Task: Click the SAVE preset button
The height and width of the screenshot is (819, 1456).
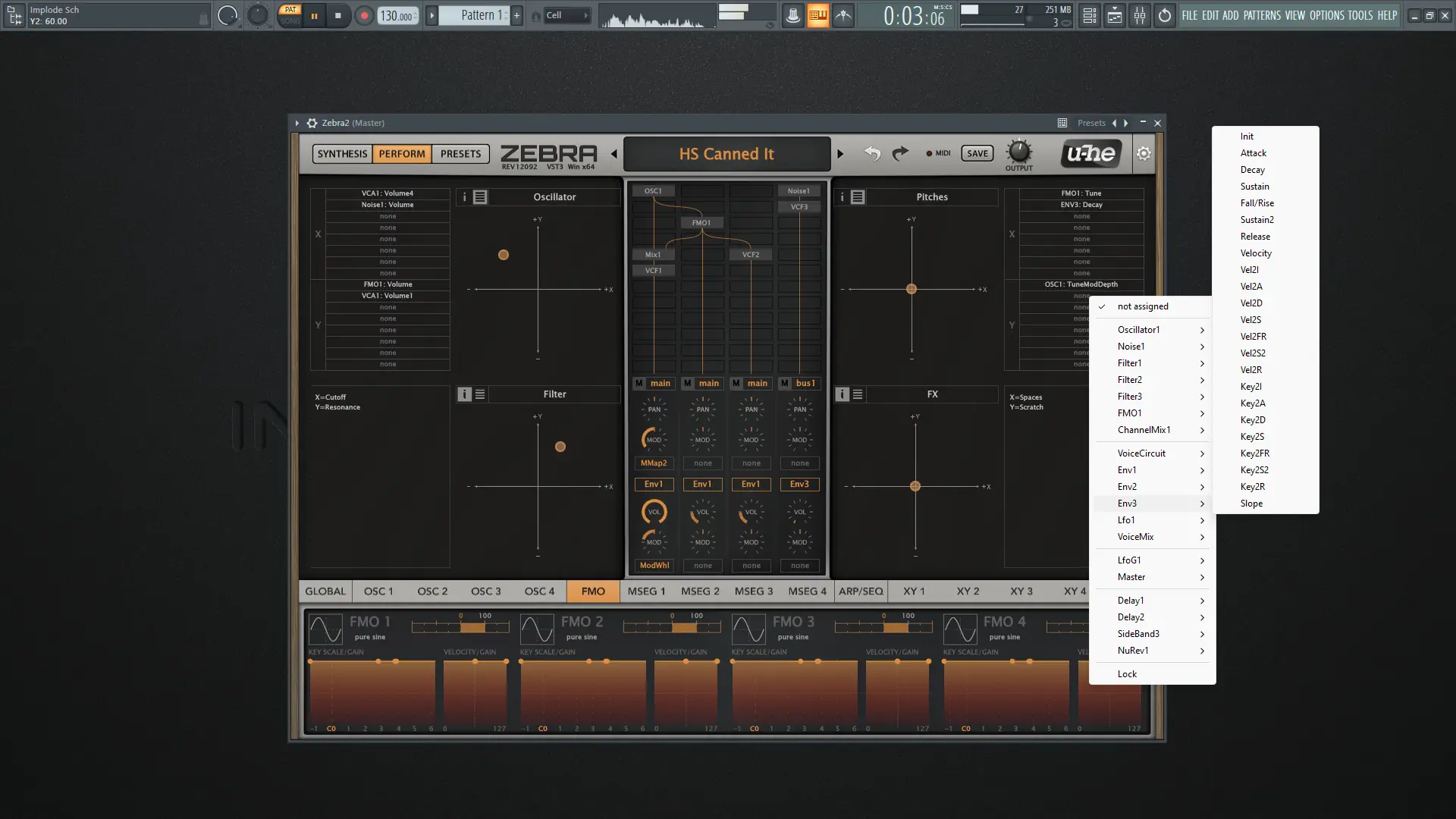Action: [x=977, y=153]
